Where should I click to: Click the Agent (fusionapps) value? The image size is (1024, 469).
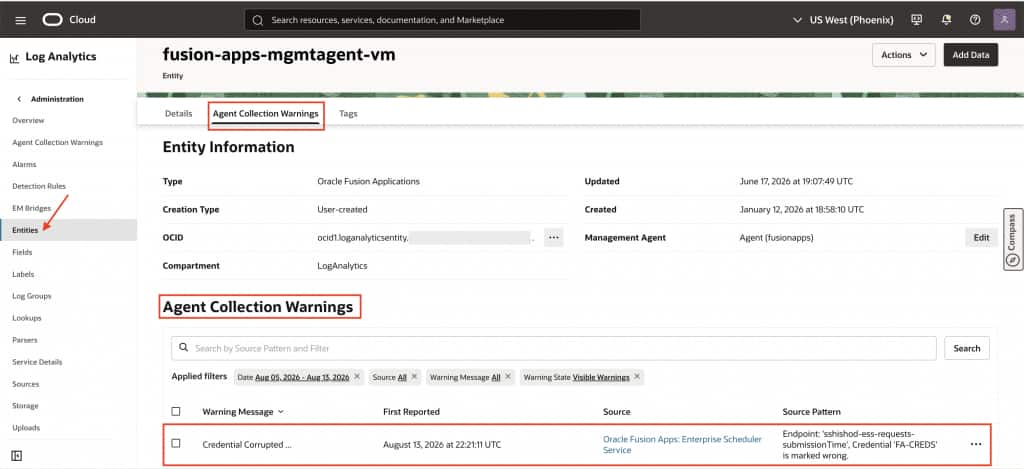776,238
